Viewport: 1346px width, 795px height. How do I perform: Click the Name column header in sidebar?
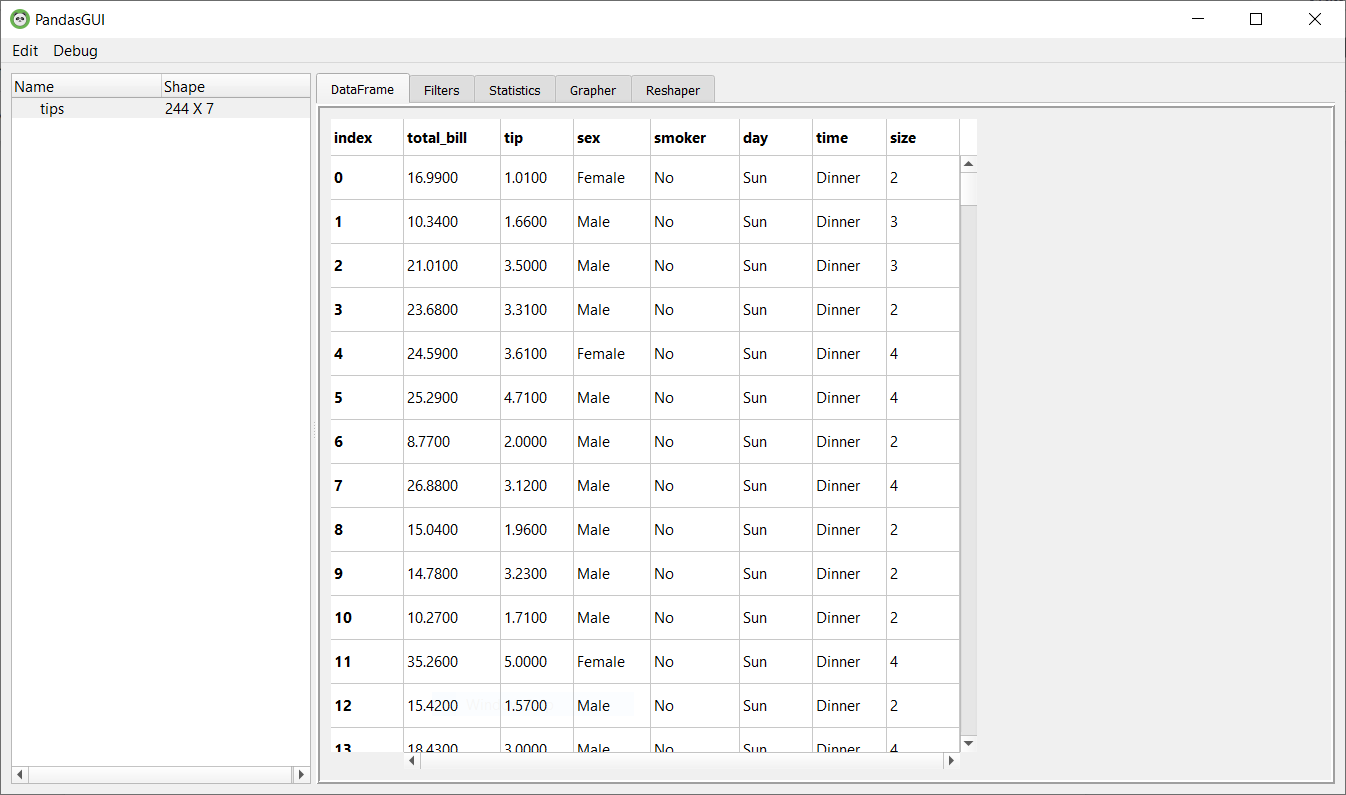[x=34, y=86]
